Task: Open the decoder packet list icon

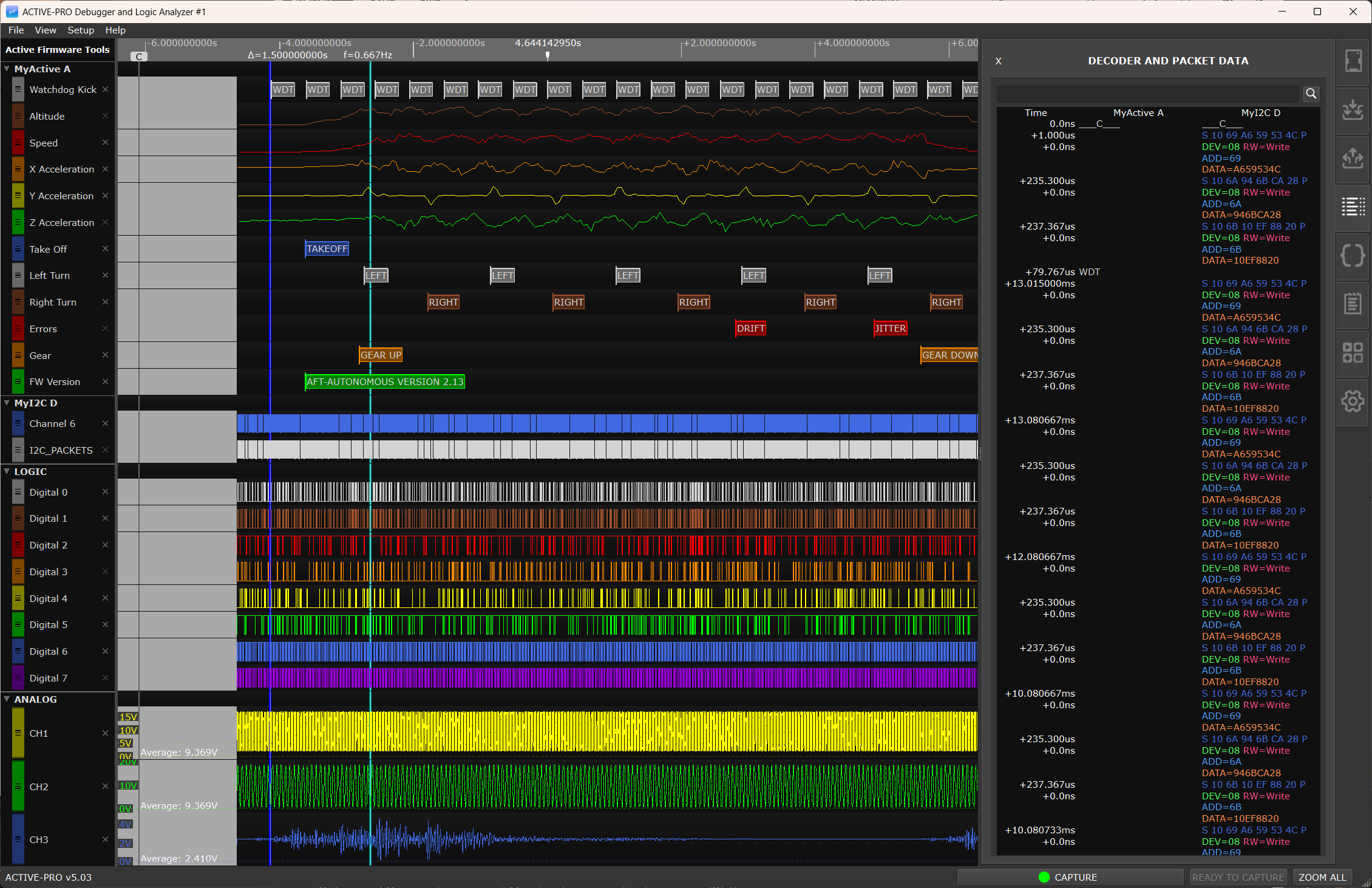Action: 1353,207
